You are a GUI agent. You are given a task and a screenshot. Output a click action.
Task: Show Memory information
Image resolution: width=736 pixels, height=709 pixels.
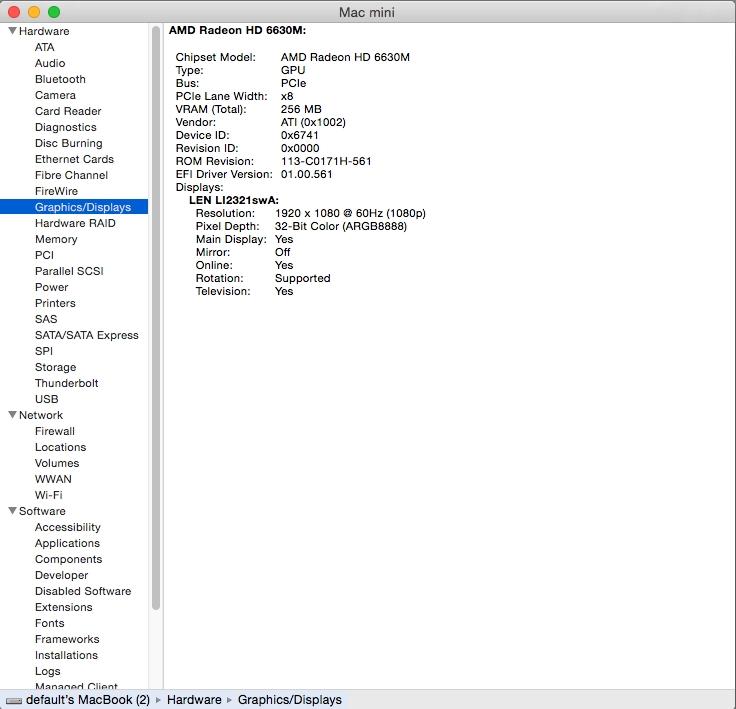click(x=56, y=239)
